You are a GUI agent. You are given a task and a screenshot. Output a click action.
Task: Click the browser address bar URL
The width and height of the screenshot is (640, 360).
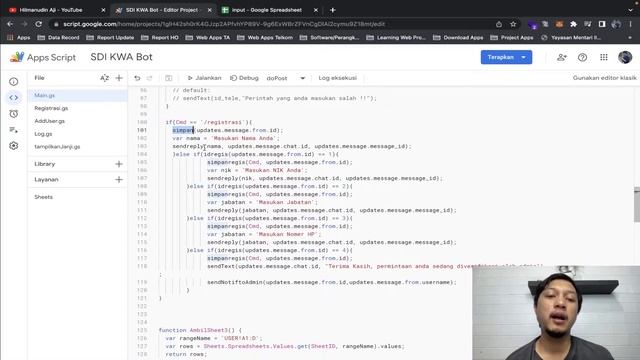coord(224,24)
